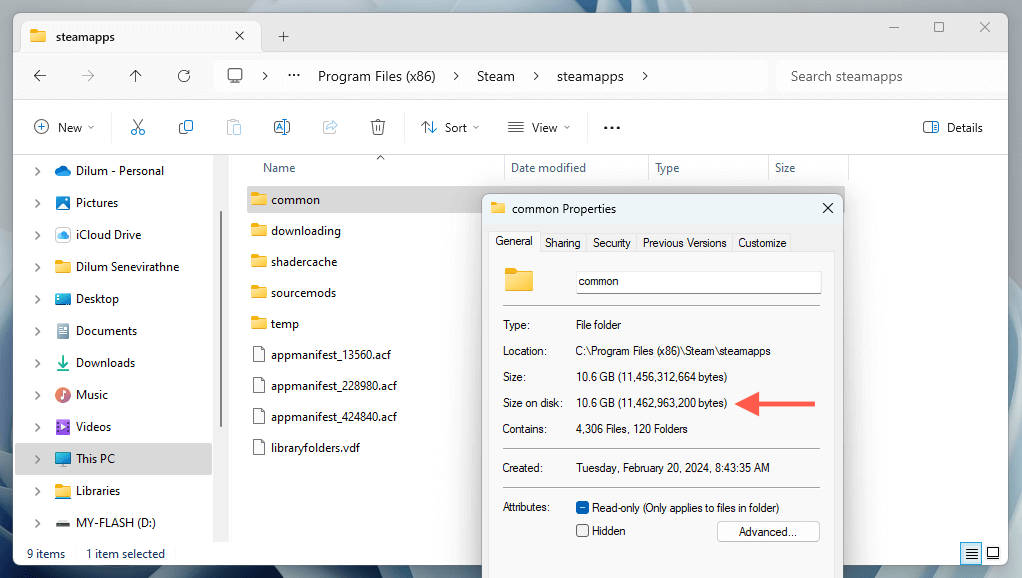Image resolution: width=1022 pixels, height=578 pixels.
Task: Click the PC monitor icon in address bar
Action: (235, 76)
